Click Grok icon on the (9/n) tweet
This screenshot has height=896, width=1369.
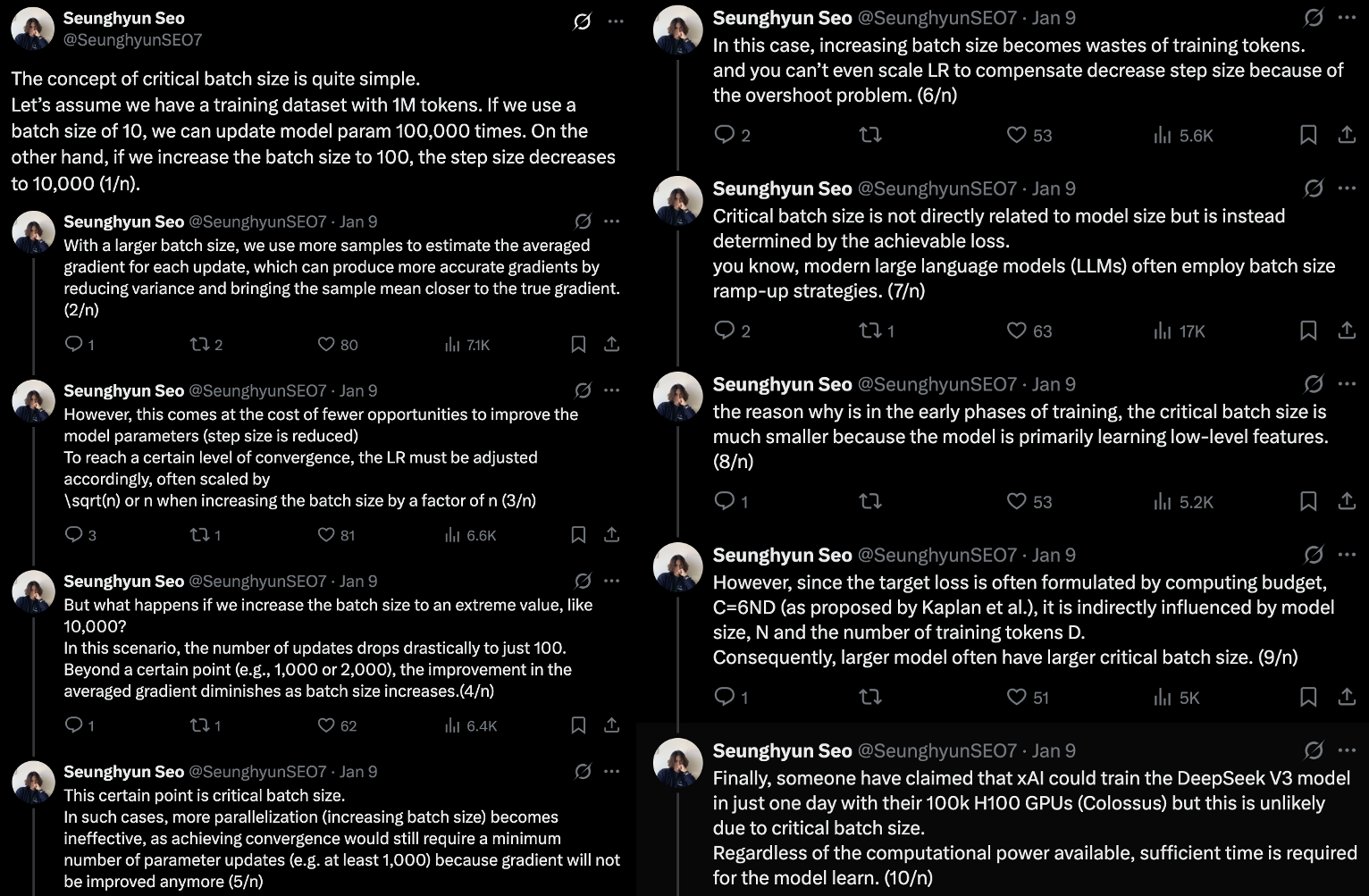coord(1314,554)
